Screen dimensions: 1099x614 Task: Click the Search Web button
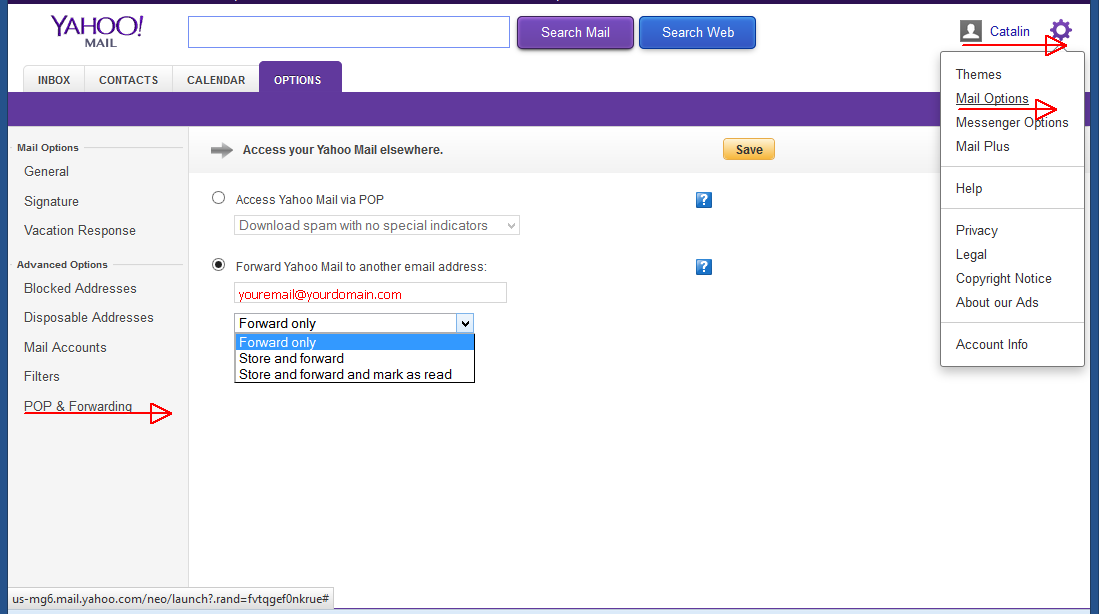pos(697,33)
